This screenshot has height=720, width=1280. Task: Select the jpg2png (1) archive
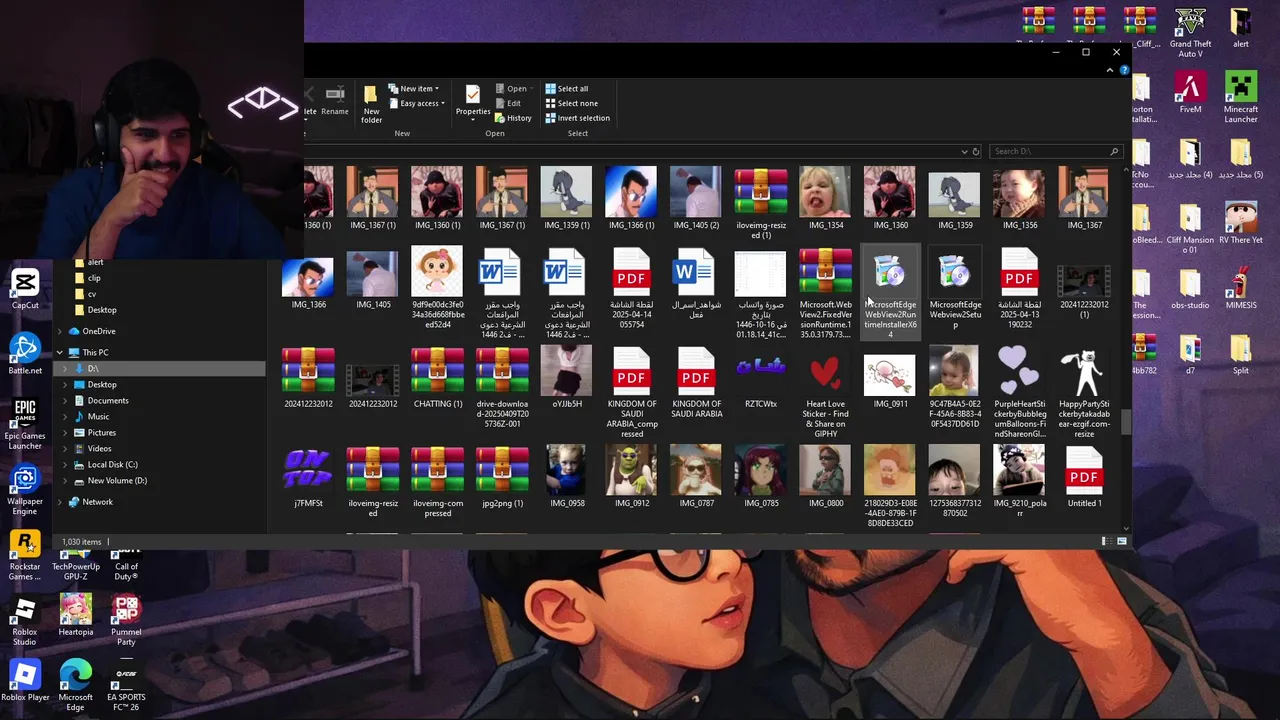point(502,478)
